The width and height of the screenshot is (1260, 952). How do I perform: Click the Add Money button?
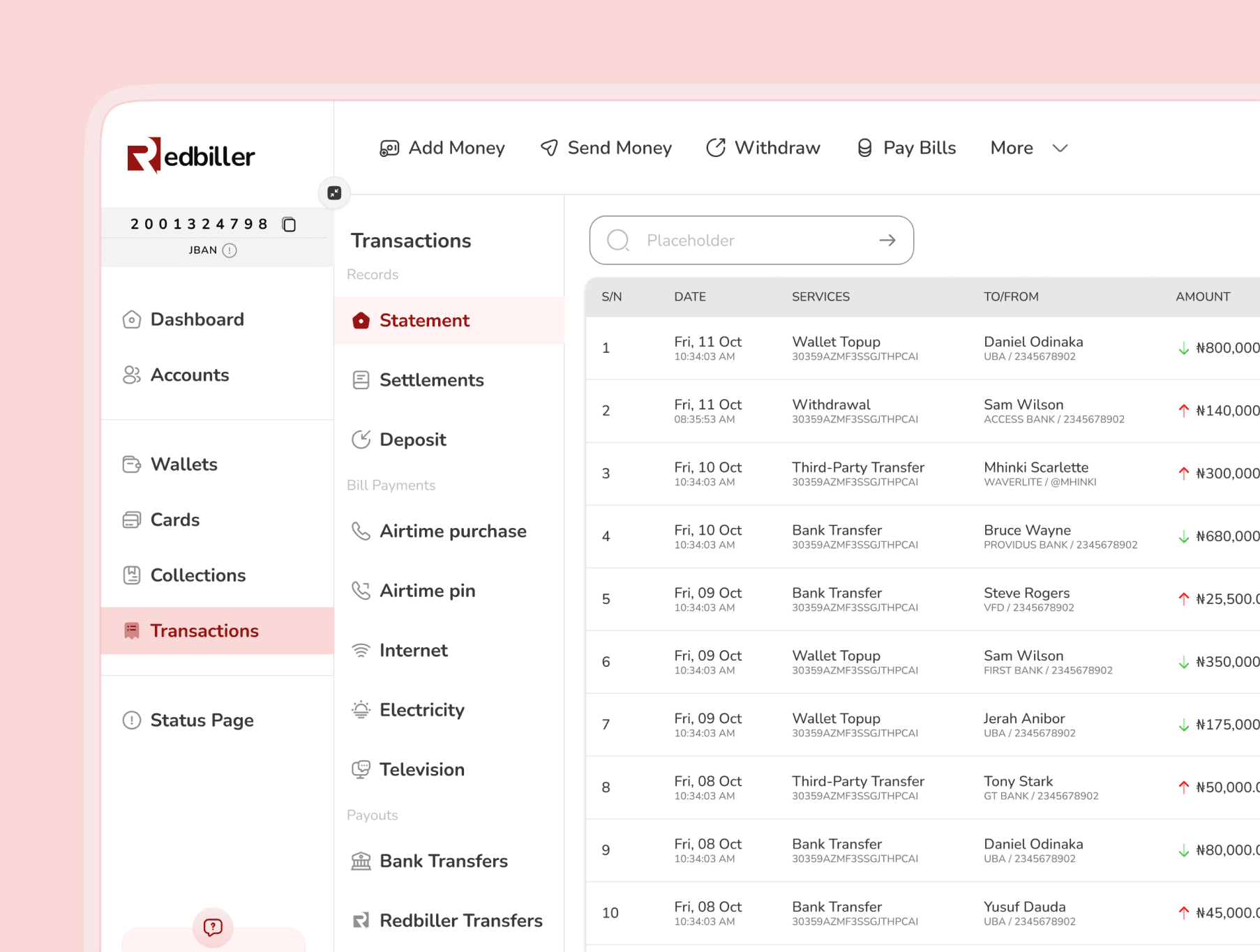point(442,148)
